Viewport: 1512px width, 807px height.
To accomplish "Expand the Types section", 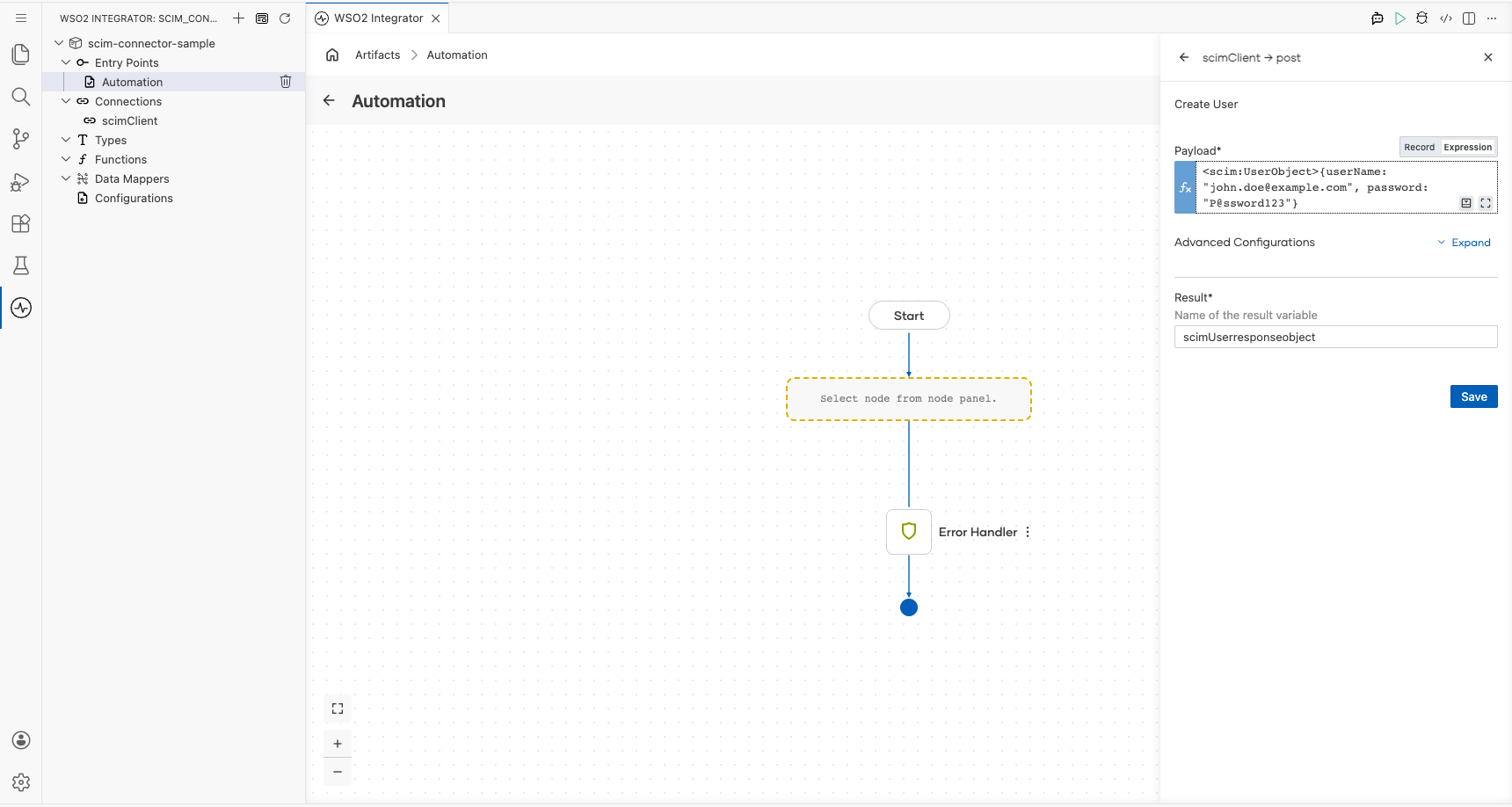I will 66,140.
